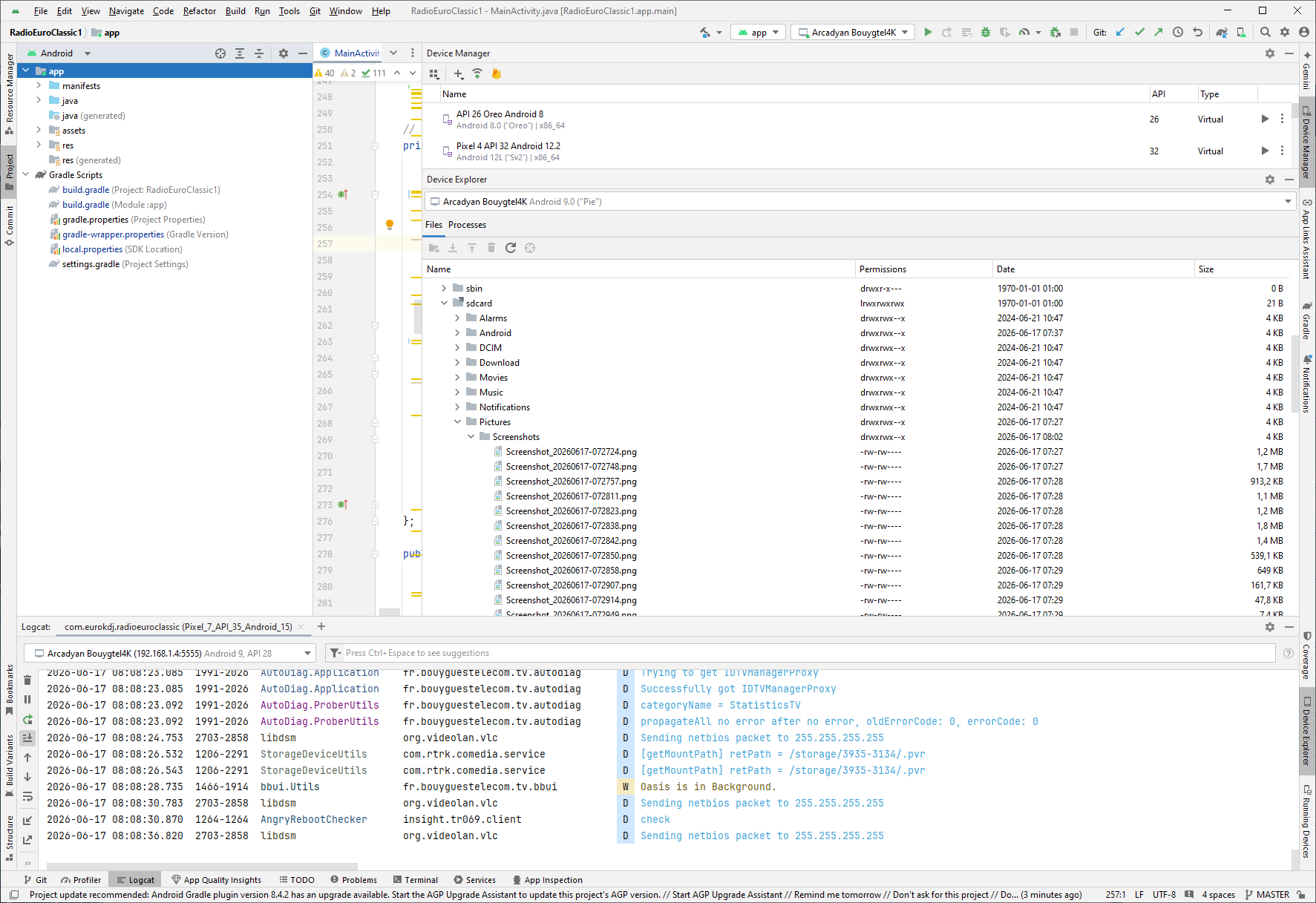Collapse the Screenshots folder
Image resolution: width=1316 pixels, height=903 pixels.
coord(471,437)
